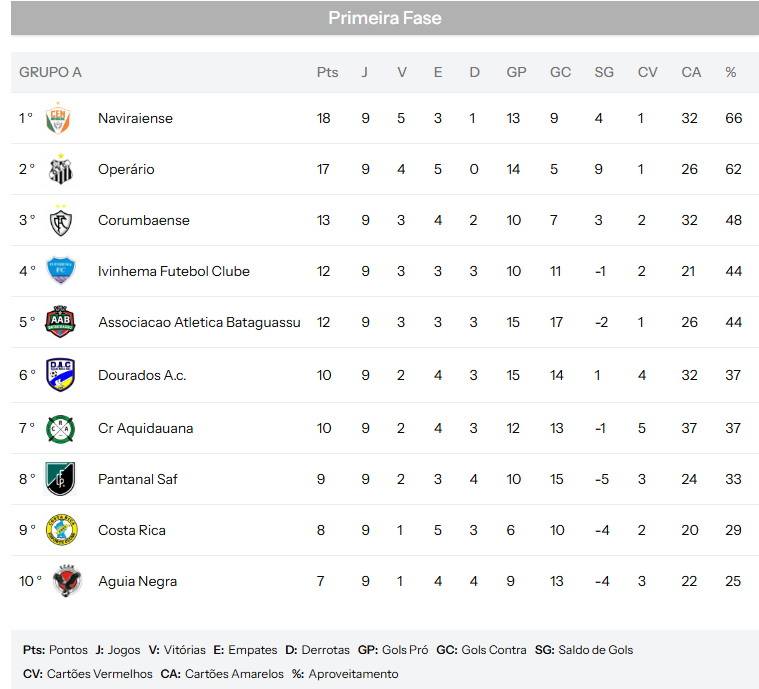The height and width of the screenshot is (689, 759).
Task: Click the GP column header
Action: [x=516, y=72]
